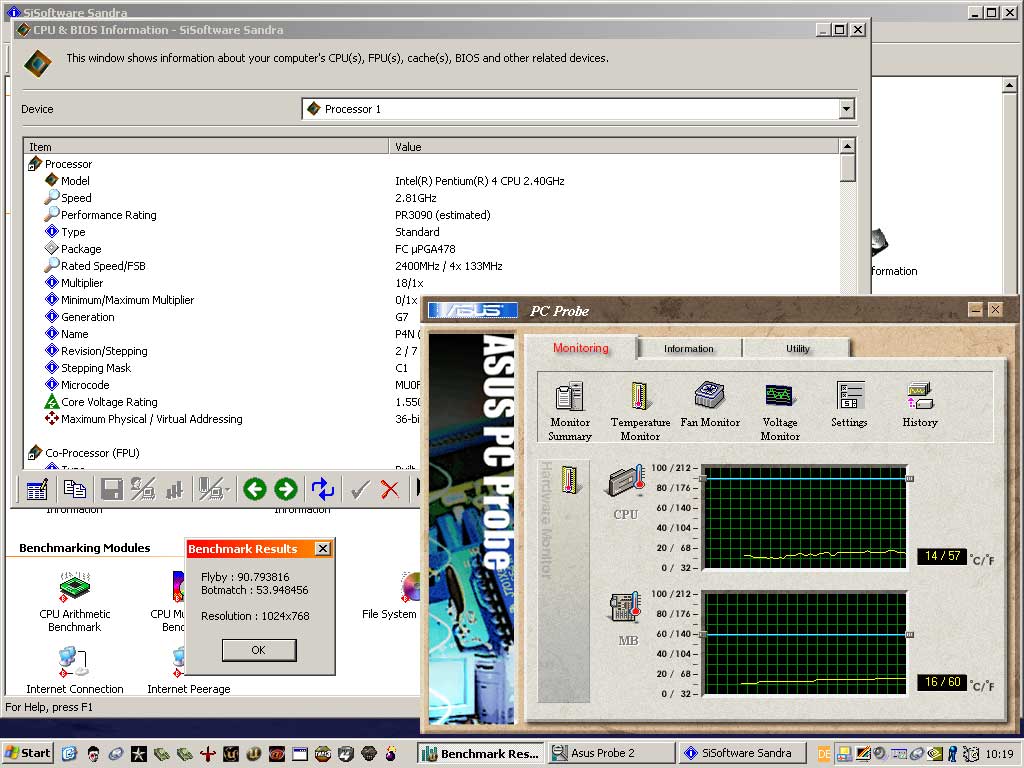1024x768 pixels.
Task: Open the Device dropdown showing Processor 1
Action: [x=846, y=109]
